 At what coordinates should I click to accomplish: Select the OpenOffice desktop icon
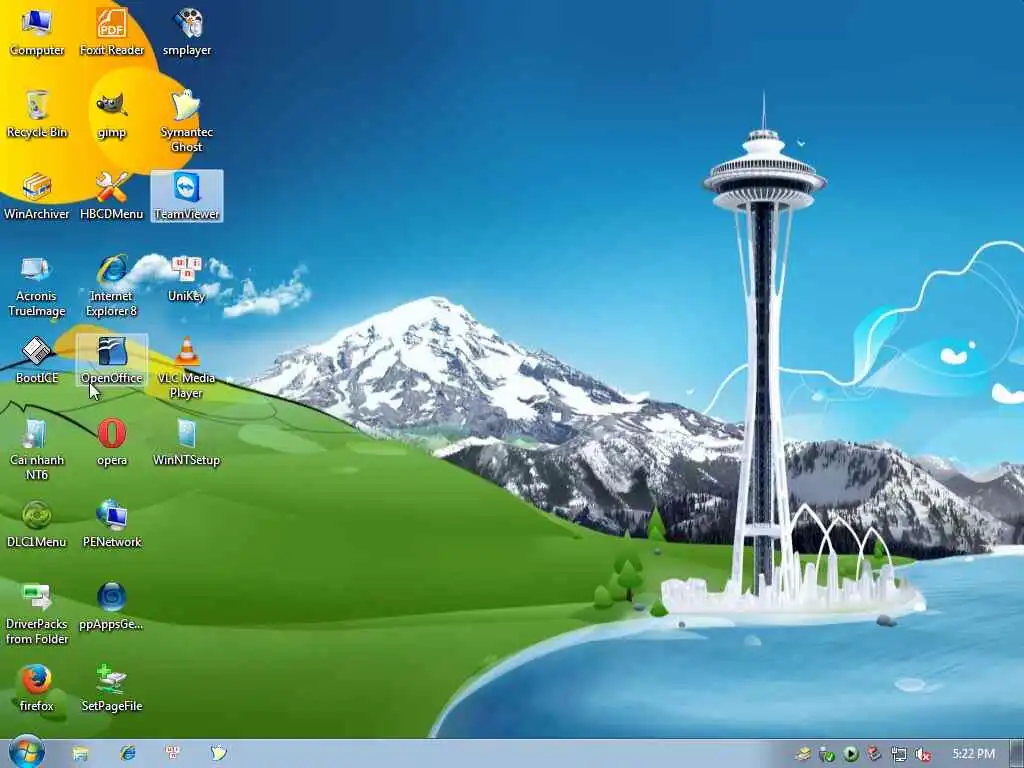tap(112, 360)
